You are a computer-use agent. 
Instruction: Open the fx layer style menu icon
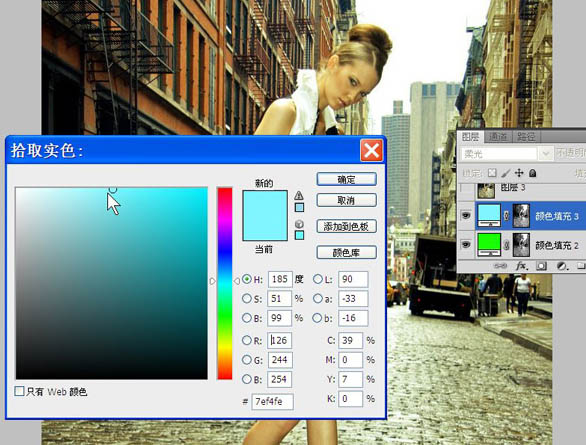click(521, 266)
